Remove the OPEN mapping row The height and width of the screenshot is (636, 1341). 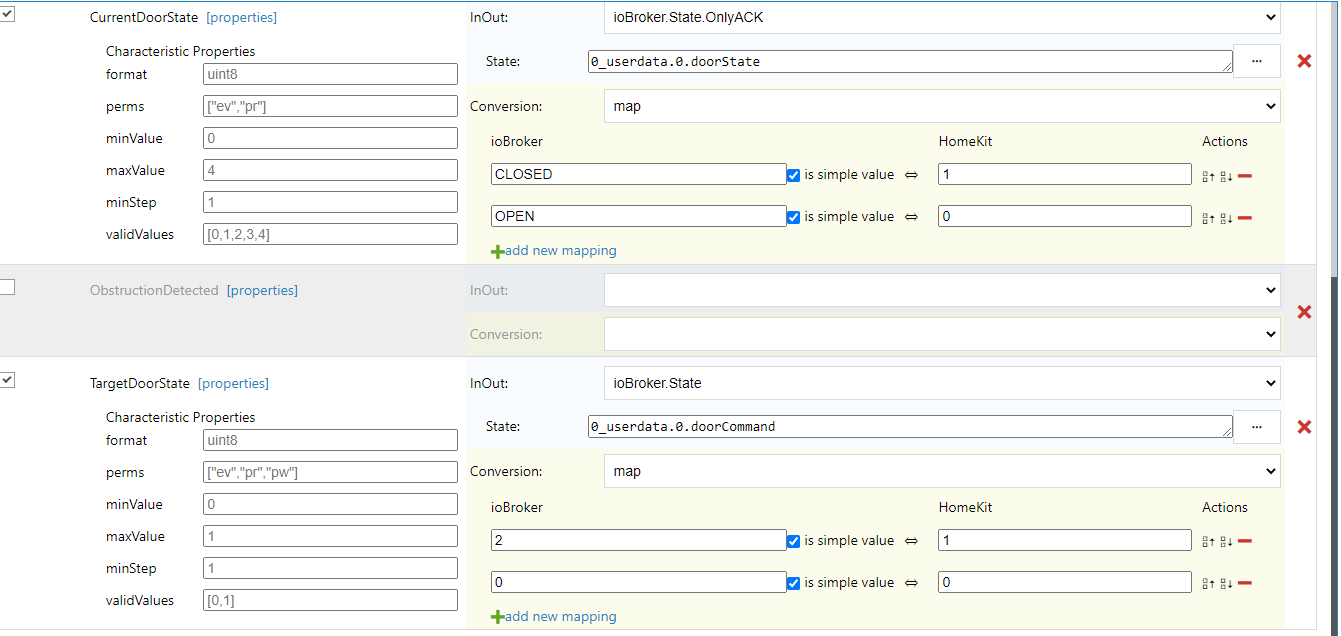(1245, 218)
